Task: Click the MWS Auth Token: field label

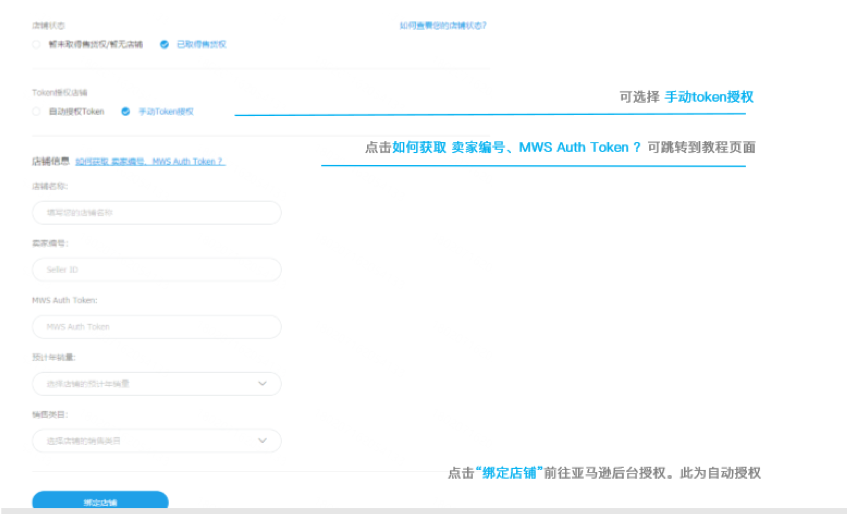Action: coord(65,300)
